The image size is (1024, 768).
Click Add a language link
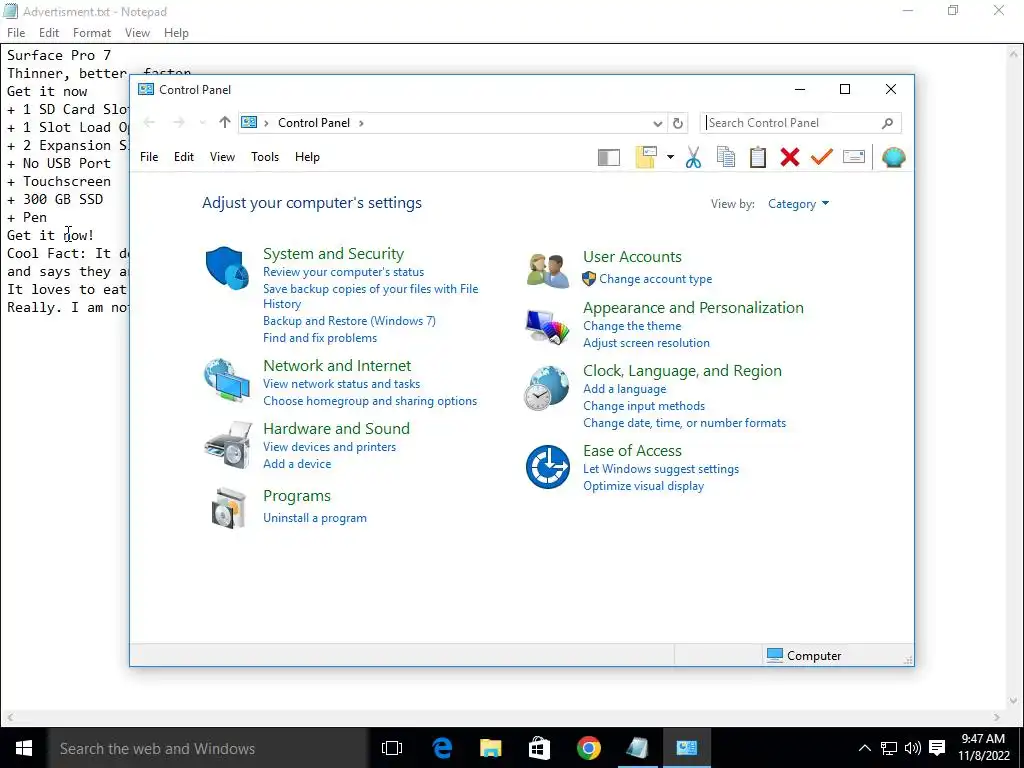624,389
